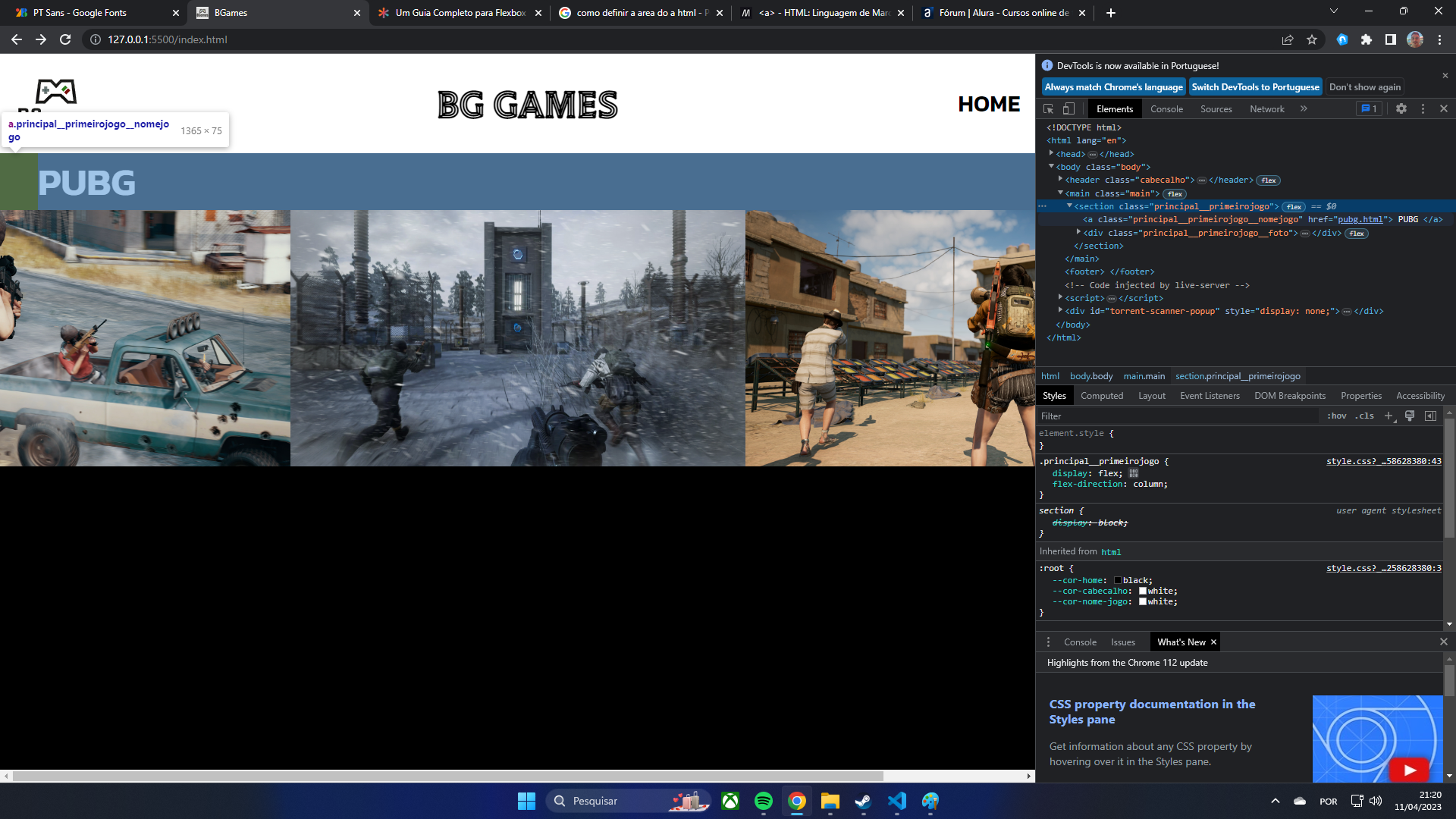Viewport: 1456px width, 819px height.
Task: Toggle Chrome side panel icon
Action: coord(1391,39)
